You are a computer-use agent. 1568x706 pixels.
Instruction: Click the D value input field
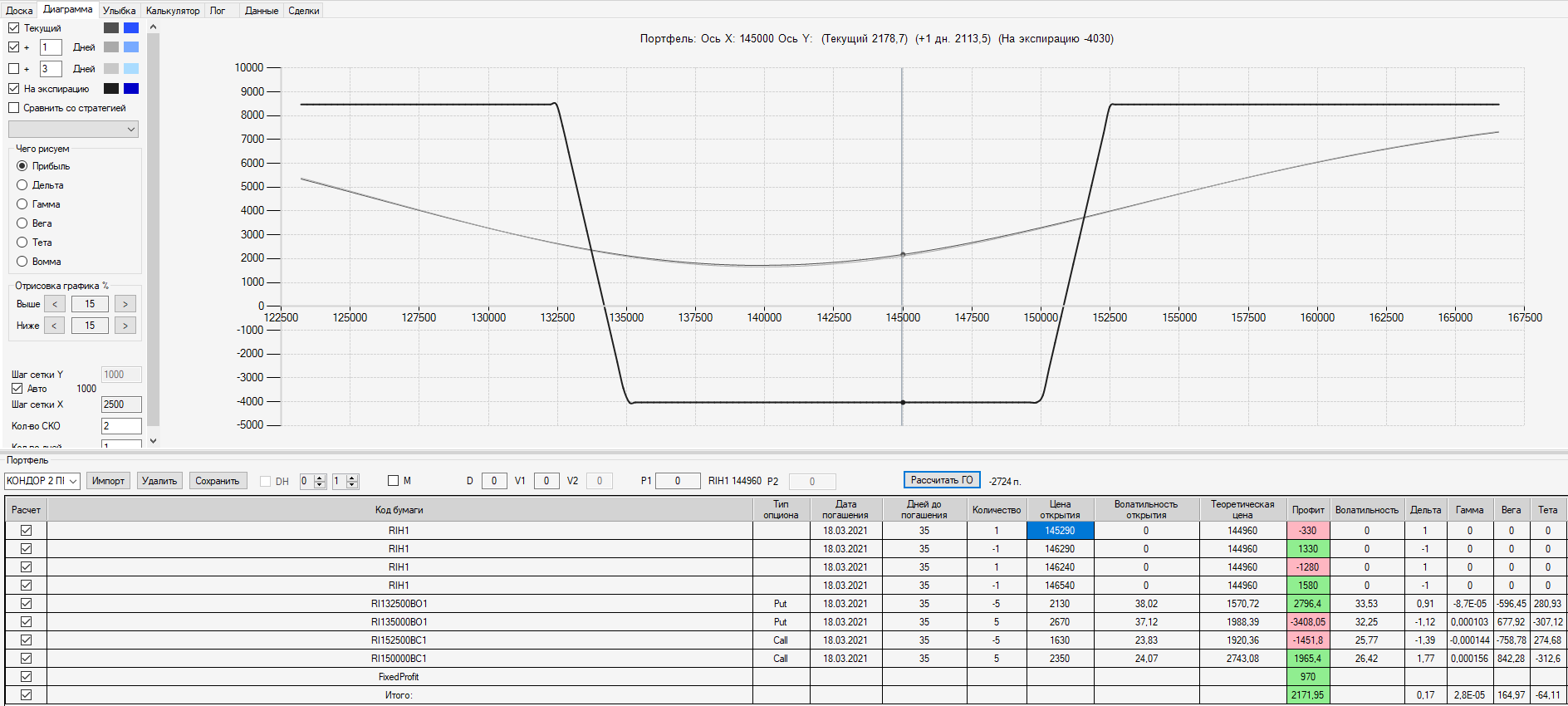click(x=494, y=481)
